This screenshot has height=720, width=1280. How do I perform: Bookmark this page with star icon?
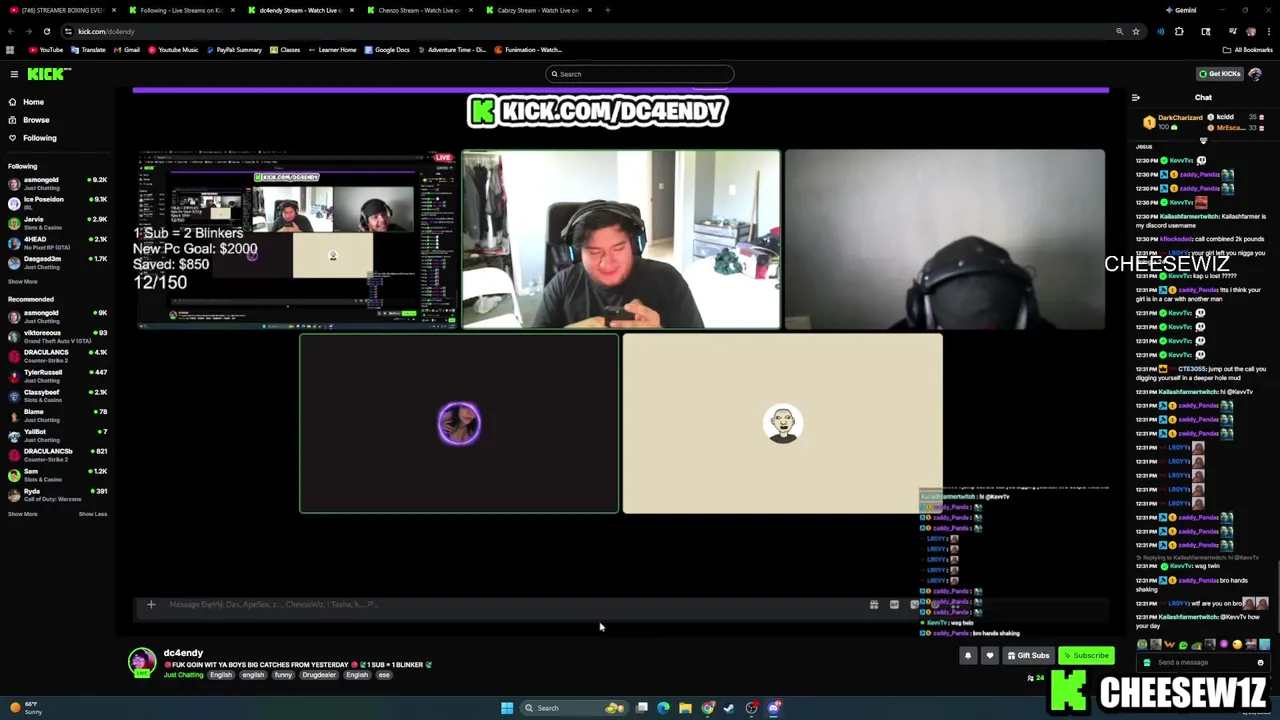[1136, 31]
